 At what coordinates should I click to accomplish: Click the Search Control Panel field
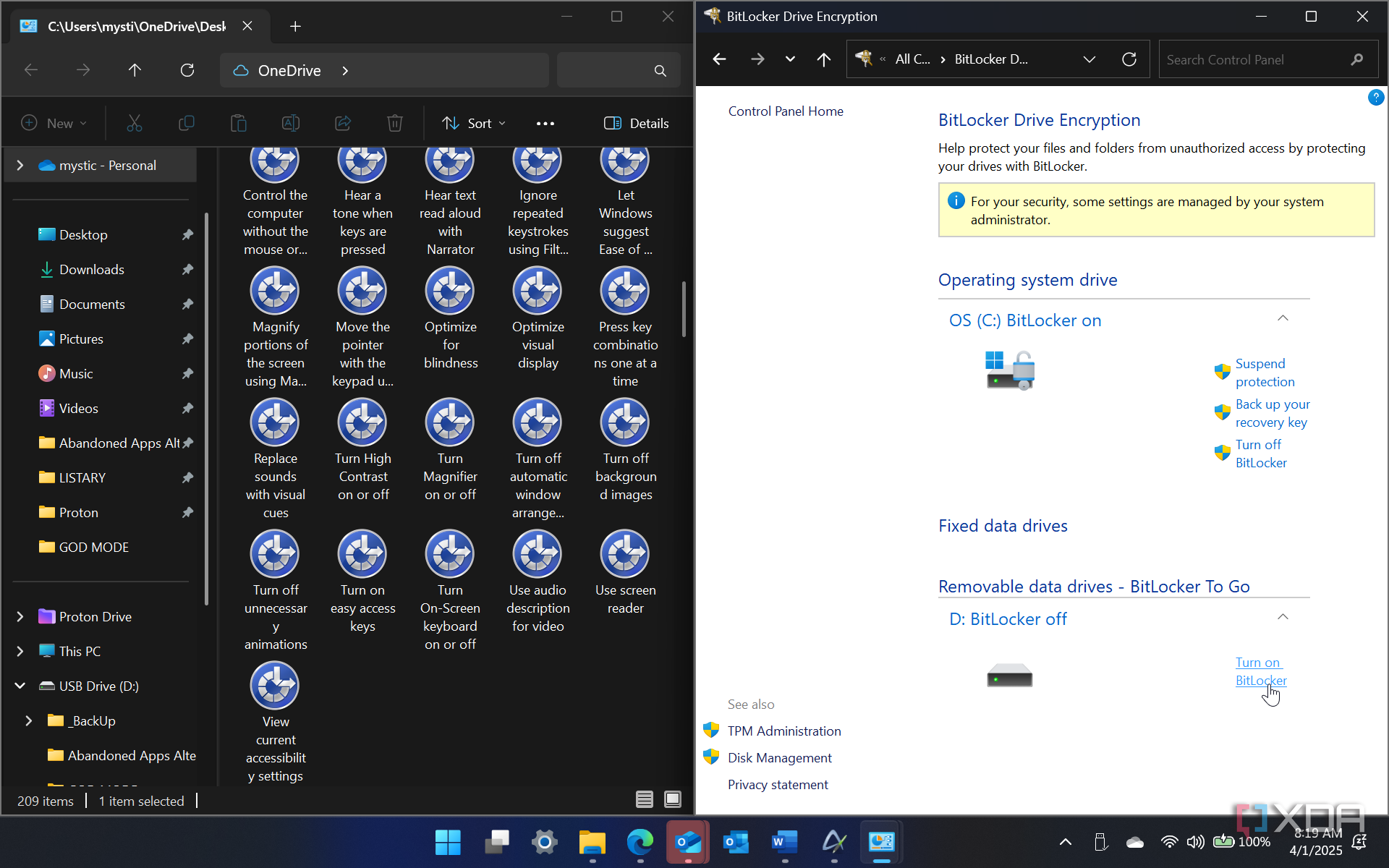click(1268, 59)
